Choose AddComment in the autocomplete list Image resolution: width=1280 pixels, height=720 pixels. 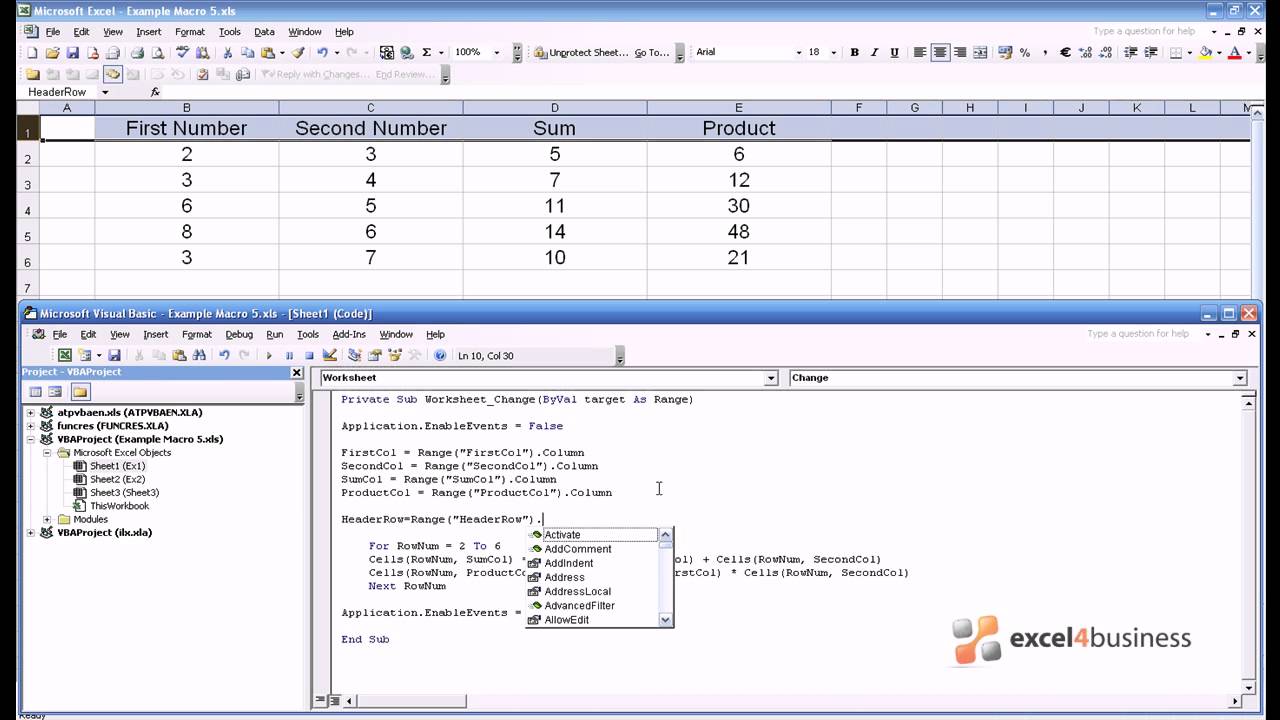577,549
